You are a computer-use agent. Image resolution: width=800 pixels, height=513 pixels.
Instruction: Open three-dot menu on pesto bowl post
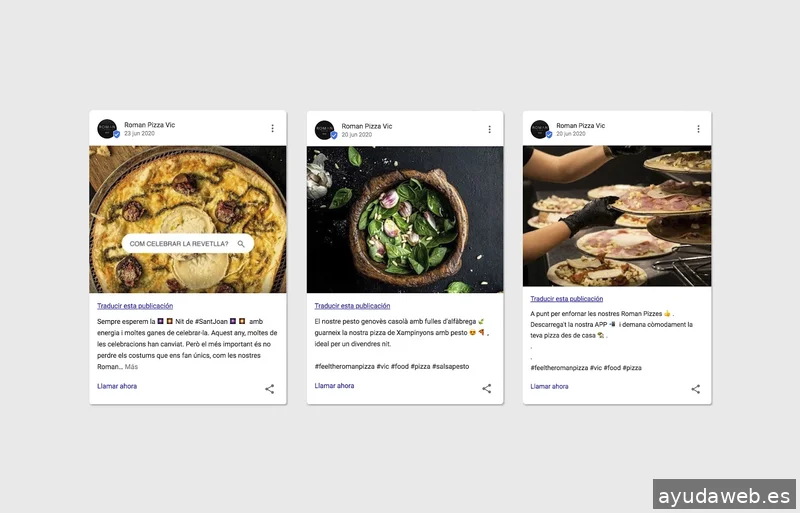pos(489,129)
